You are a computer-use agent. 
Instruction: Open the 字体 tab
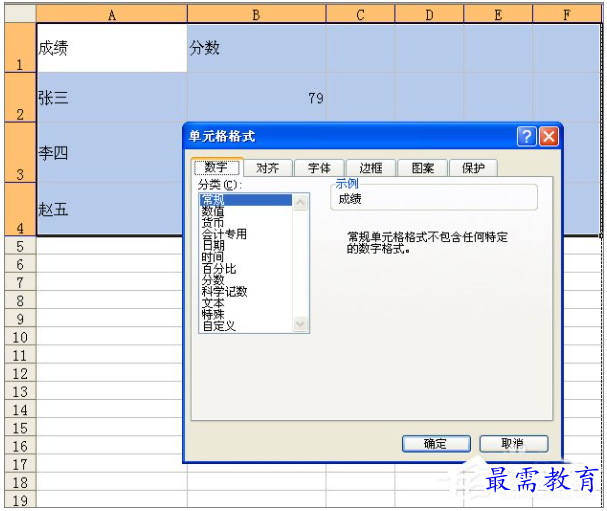[x=319, y=168]
